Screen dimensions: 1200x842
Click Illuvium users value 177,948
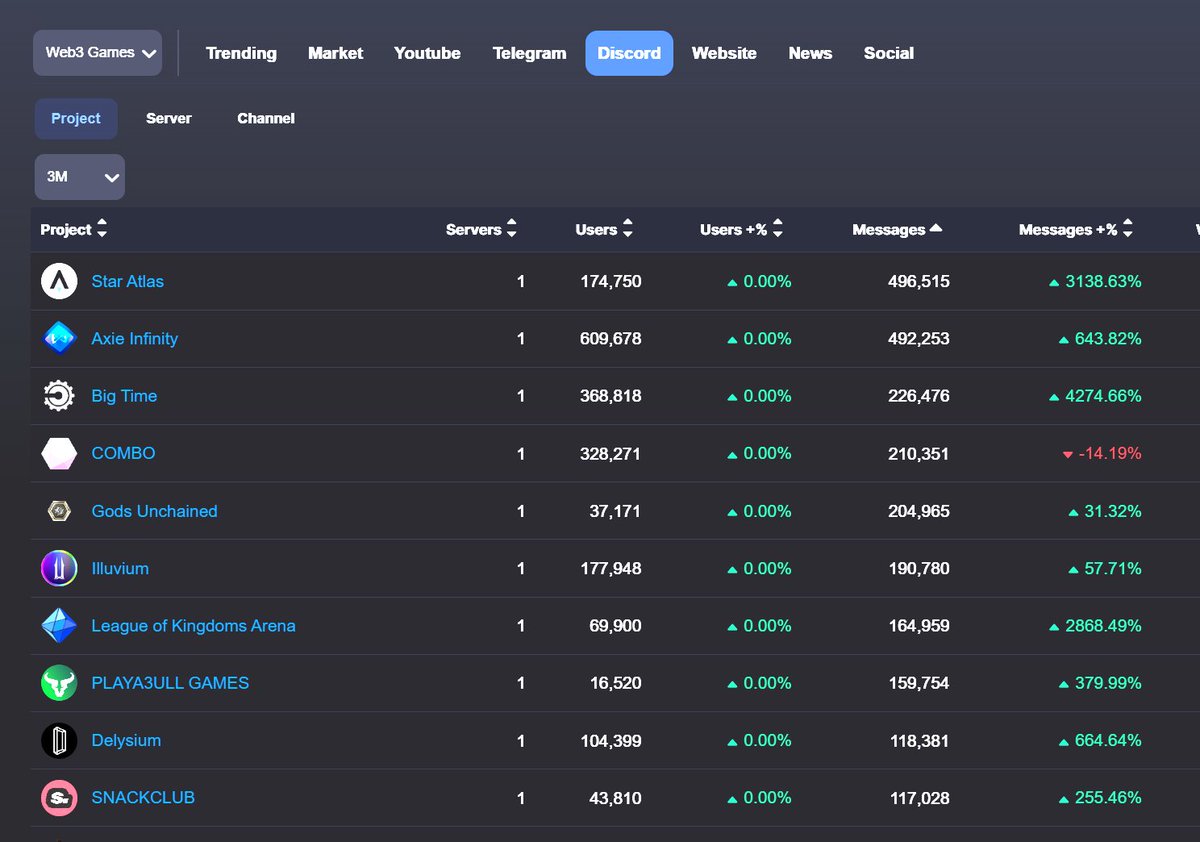click(611, 568)
